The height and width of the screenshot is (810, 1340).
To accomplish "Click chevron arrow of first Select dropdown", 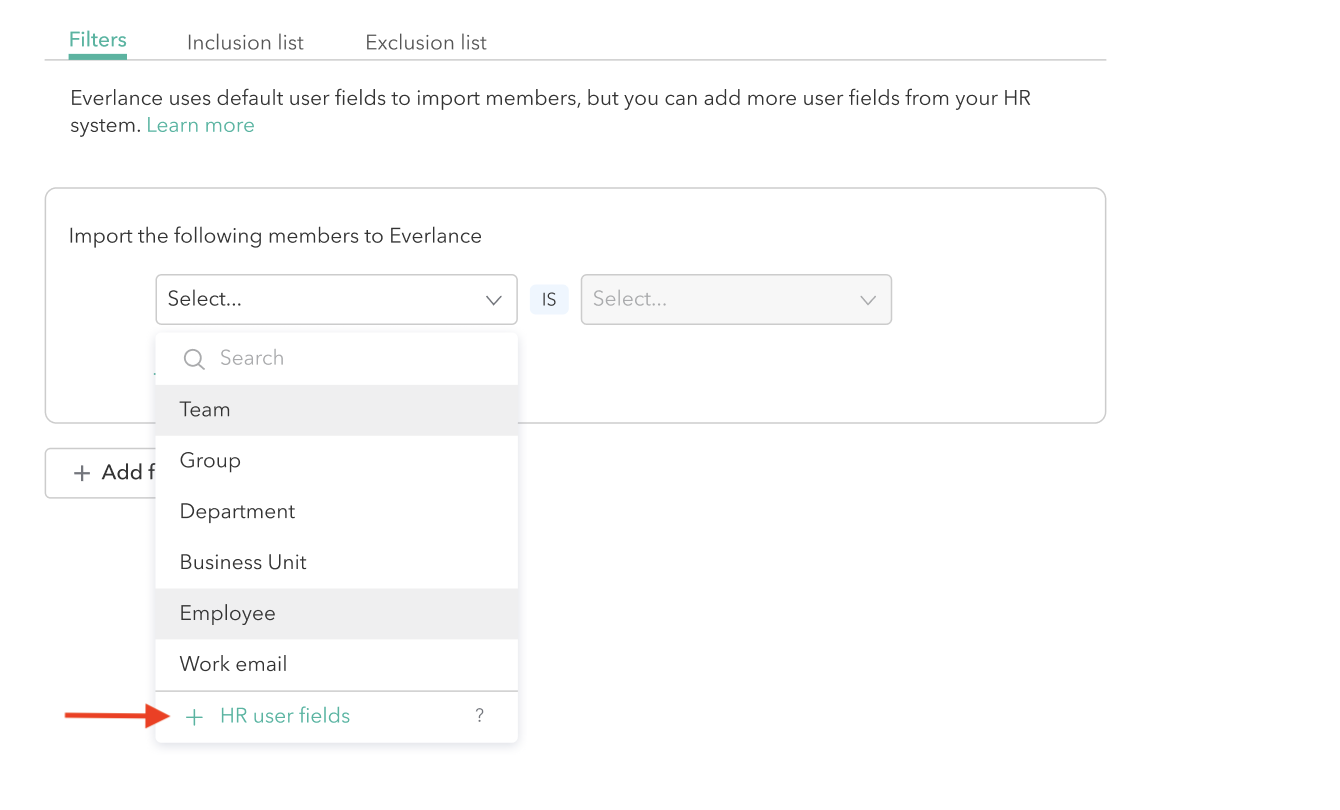I will coord(494,300).
